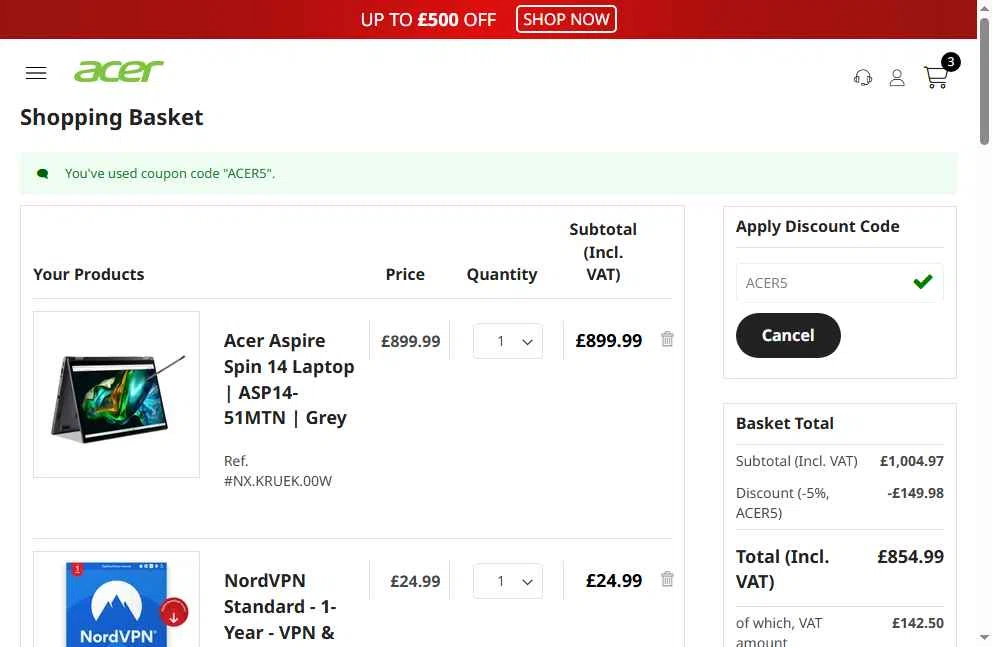The image size is (992, 647).
Task: Click SHOP NOW in the promo banner
Action: (x=566, y=19)
